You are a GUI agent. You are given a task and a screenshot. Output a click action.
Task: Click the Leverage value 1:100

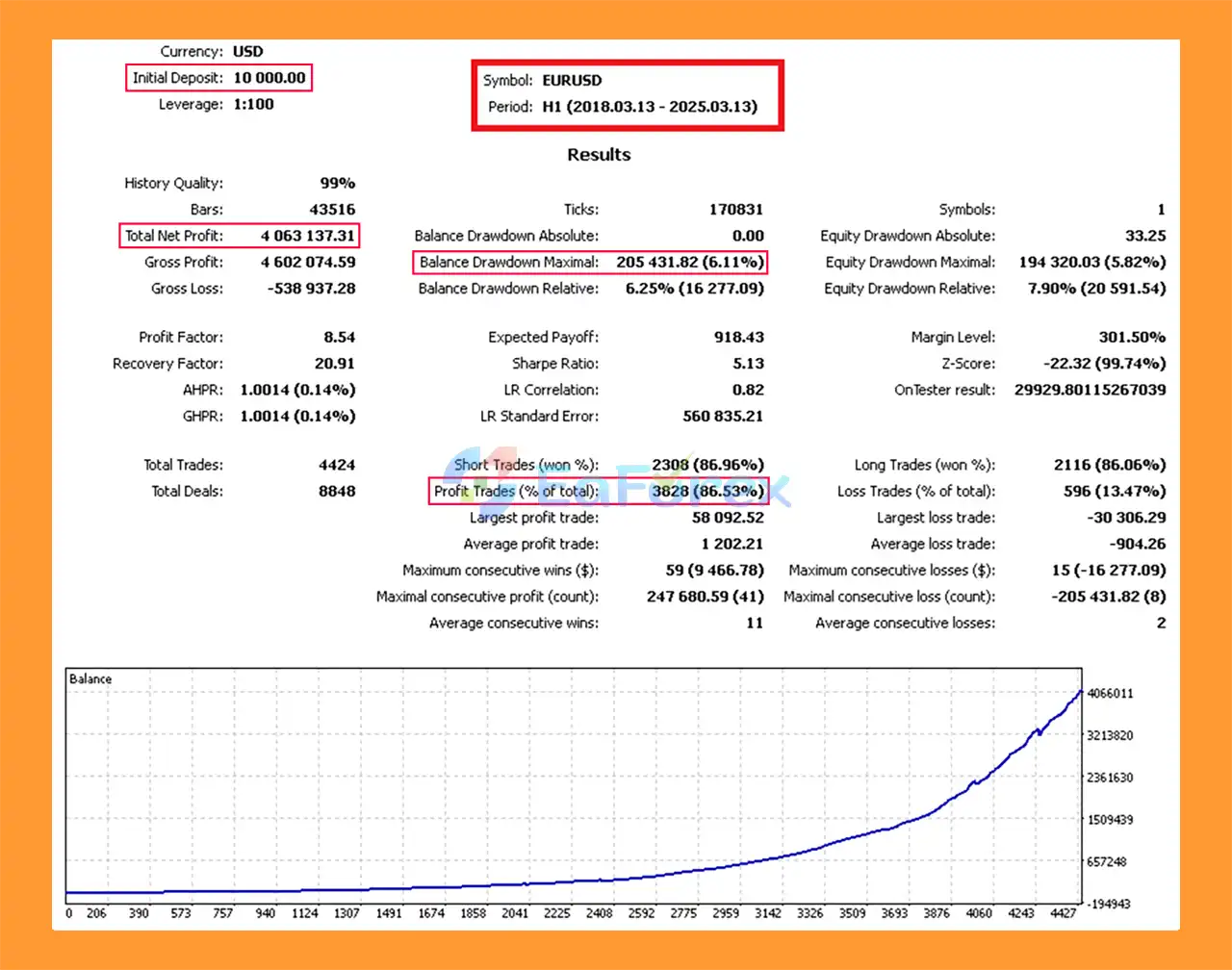(x=253, y=104)
